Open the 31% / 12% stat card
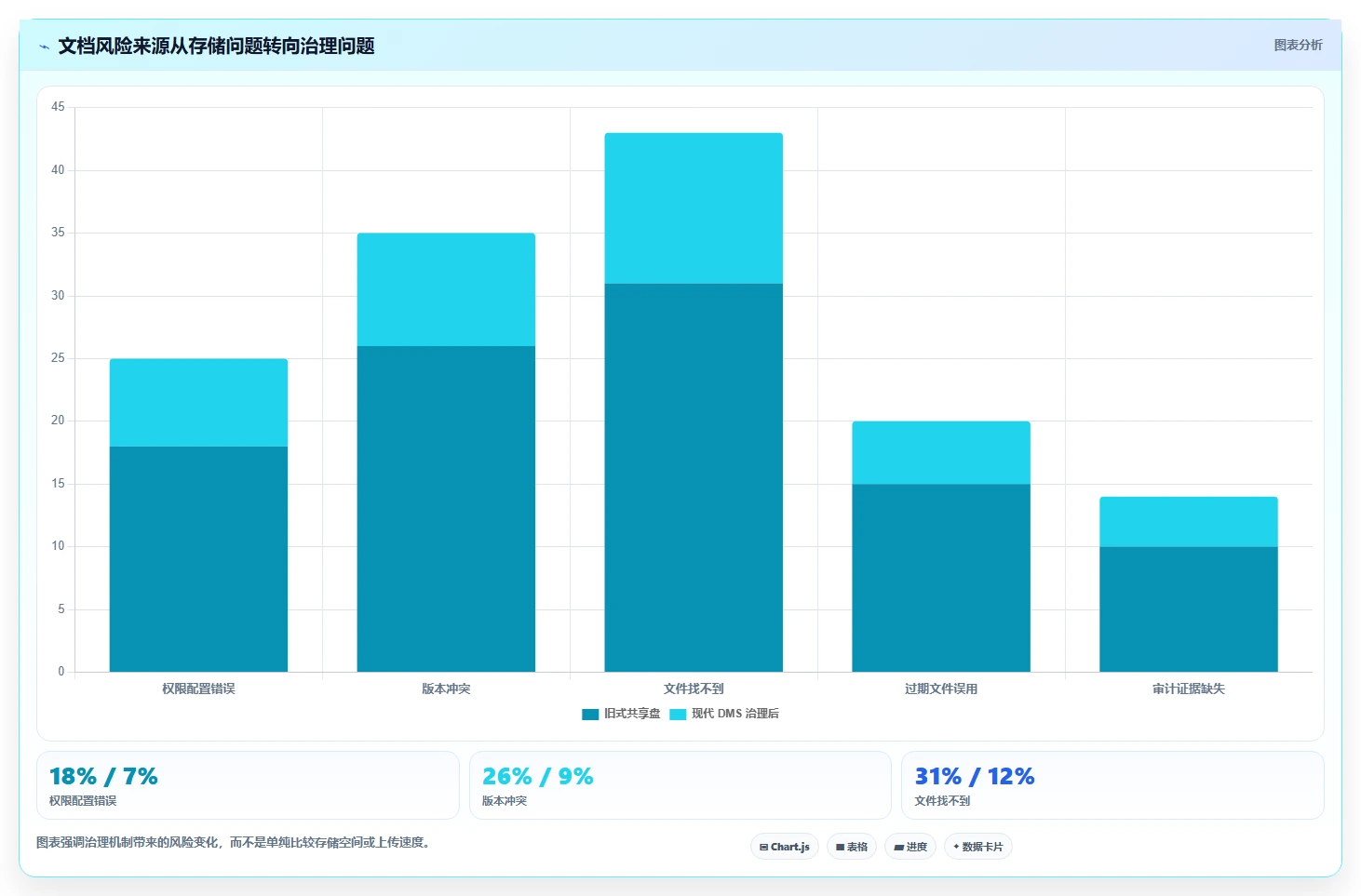Image resolution: width=1361 pixels, height=896 pixels. coord(1112,785)
